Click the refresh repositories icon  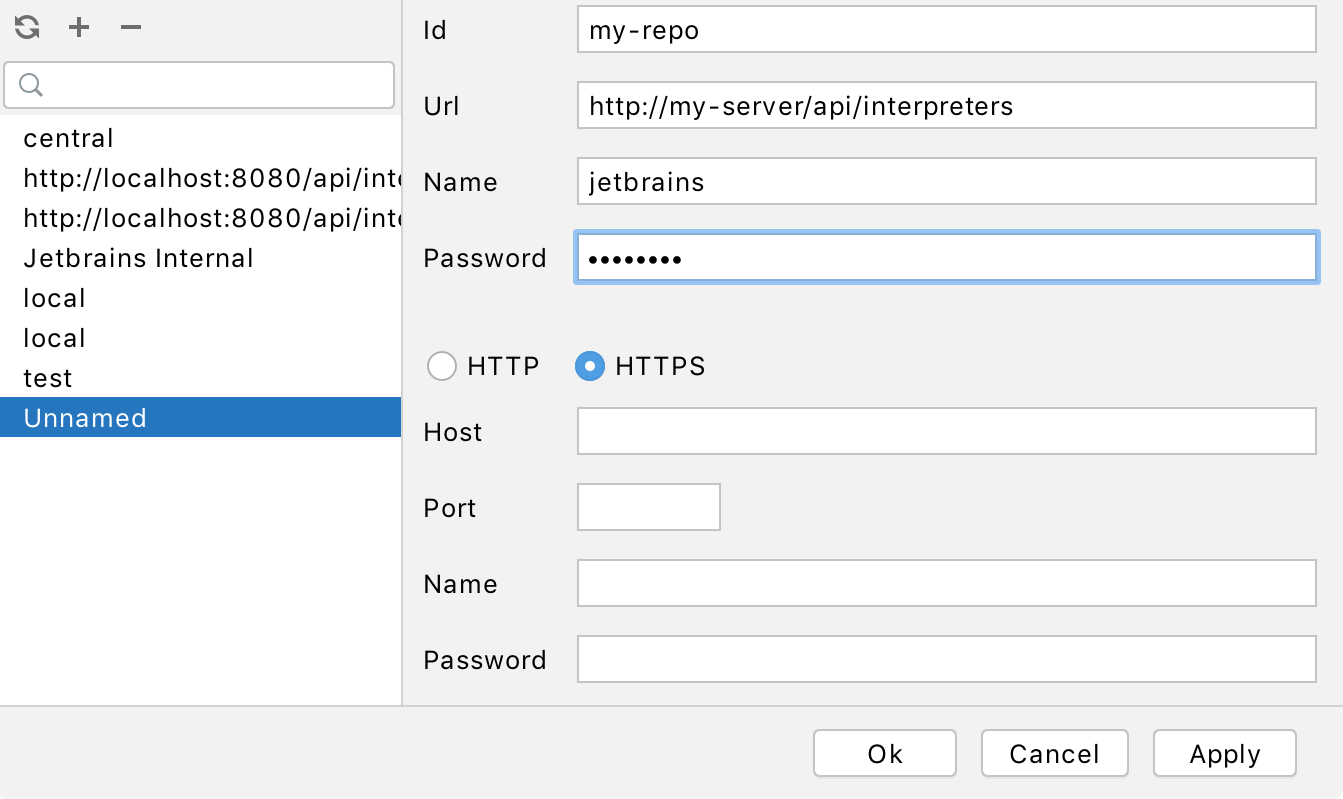pyautogui.click(x=27, y=27)
